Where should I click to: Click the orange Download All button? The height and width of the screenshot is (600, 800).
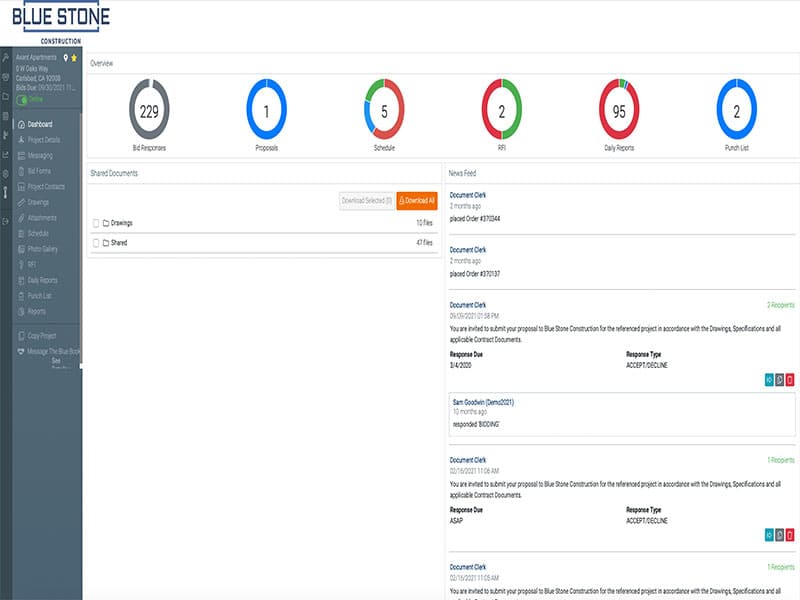(417, 201)
